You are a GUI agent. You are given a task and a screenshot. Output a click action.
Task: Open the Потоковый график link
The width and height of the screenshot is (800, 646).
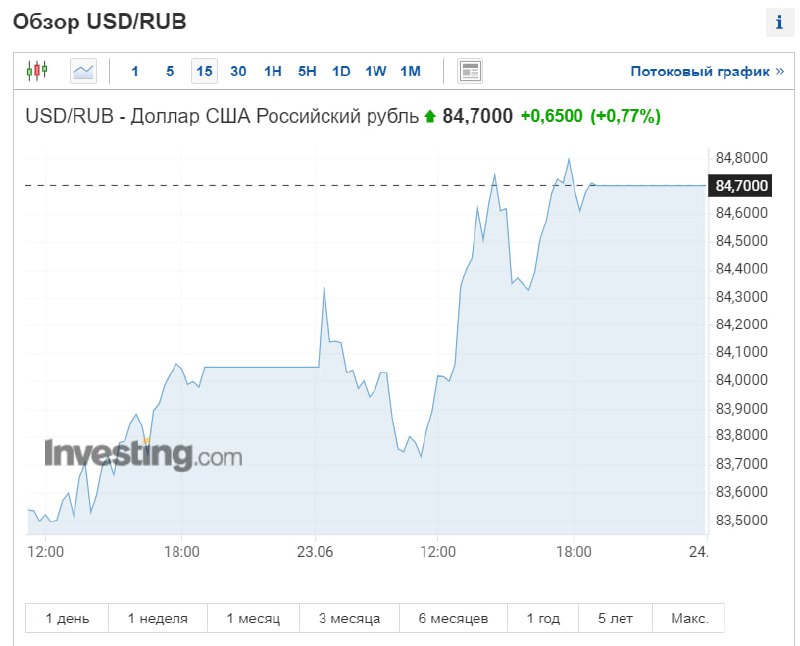coord(707,71)
